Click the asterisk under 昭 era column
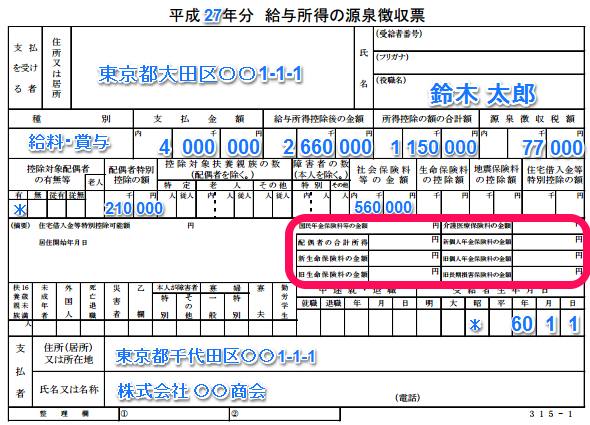Screen dimensions: 590x425 [x=475, y=325]
